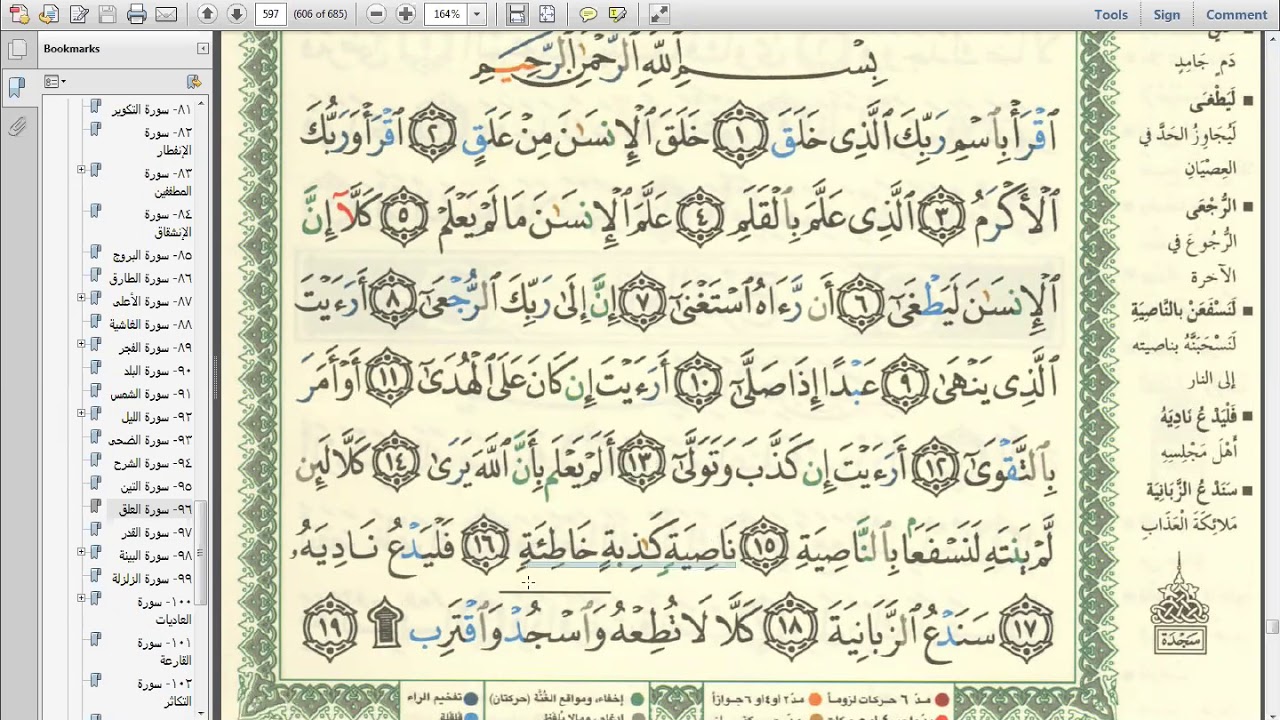Send file by email envelope icon
The image size is (1280, 720).
(166, 14)
